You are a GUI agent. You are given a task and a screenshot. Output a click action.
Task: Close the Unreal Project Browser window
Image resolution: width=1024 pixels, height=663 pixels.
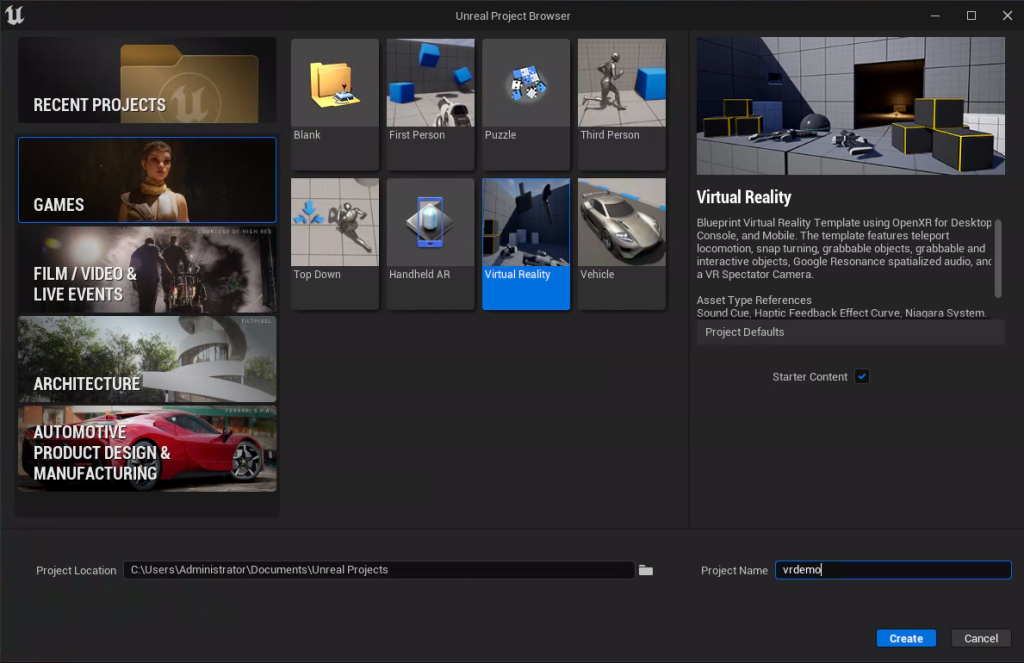click(x=1007, y=16)
